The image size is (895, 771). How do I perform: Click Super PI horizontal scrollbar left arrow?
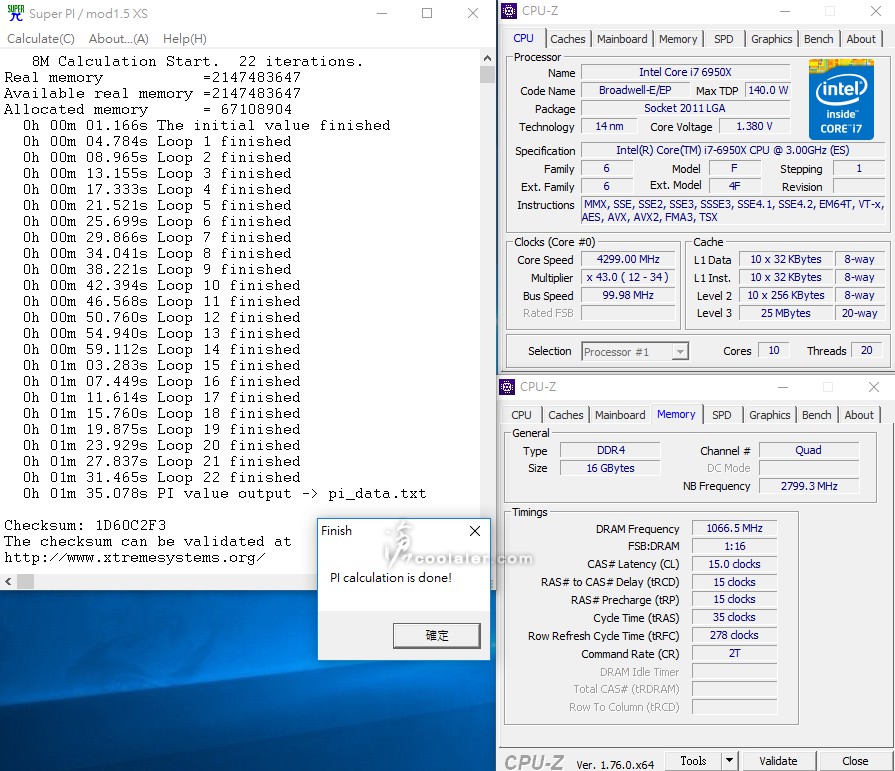tap(10, 581)
